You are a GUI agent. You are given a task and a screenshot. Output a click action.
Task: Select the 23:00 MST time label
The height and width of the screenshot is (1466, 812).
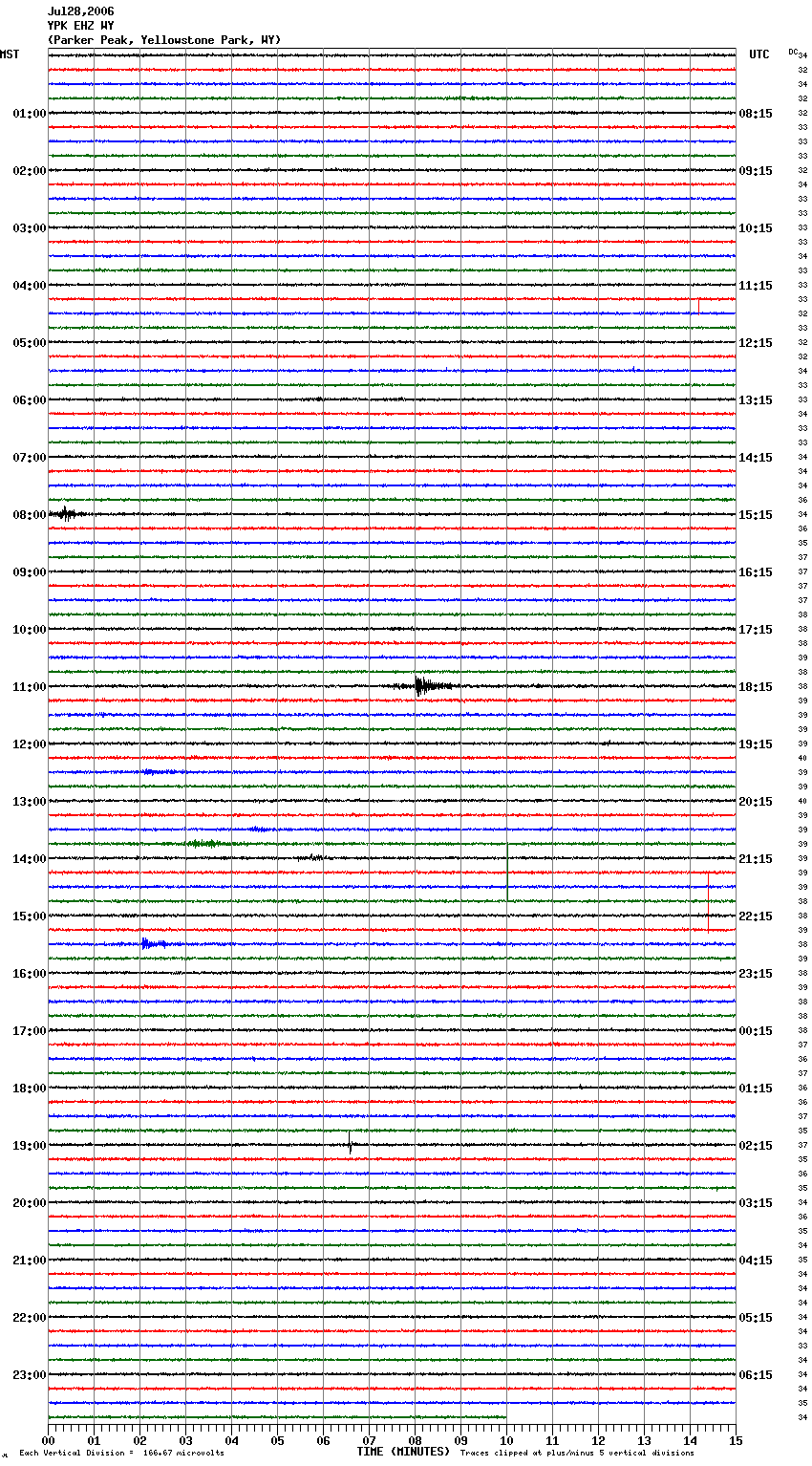tap(30, 1375)
